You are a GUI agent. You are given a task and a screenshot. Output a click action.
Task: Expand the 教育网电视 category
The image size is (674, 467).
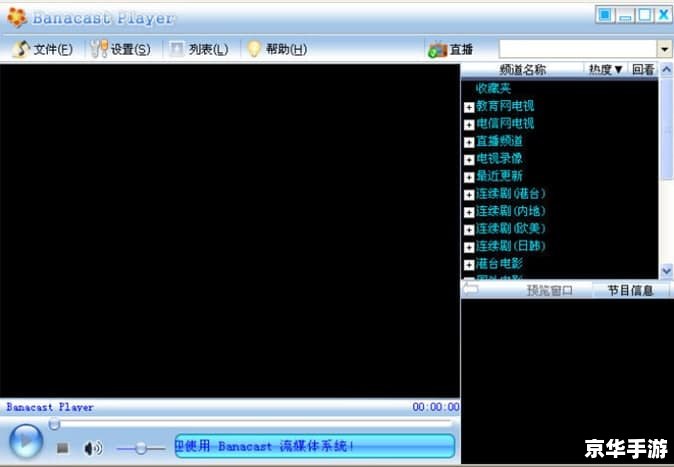coord(469,107)
